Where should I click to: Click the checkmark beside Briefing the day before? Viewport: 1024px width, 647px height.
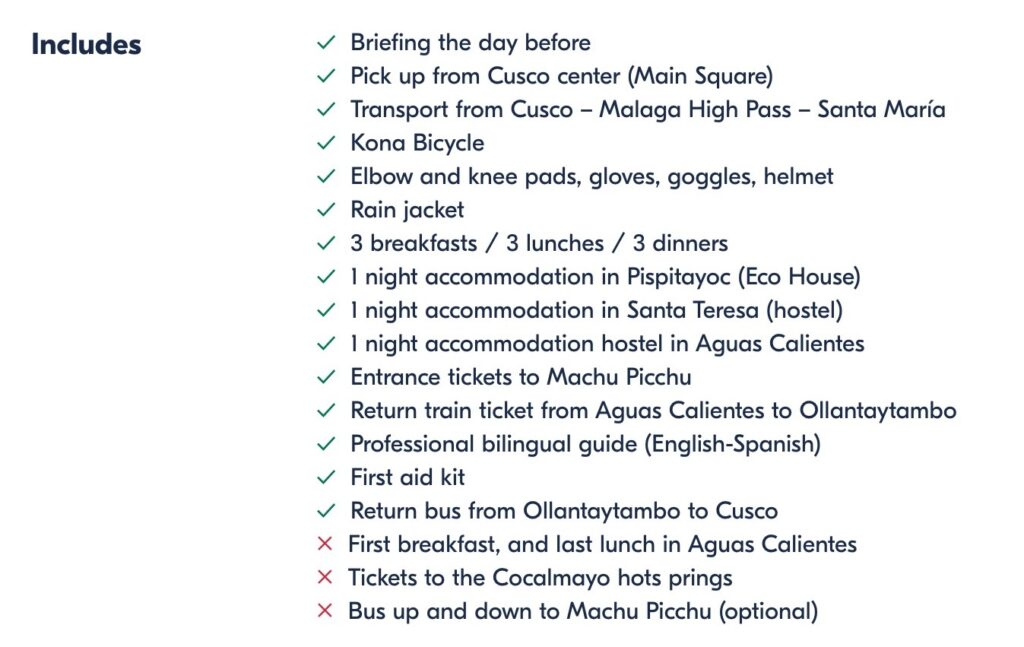tap(325, 43)
